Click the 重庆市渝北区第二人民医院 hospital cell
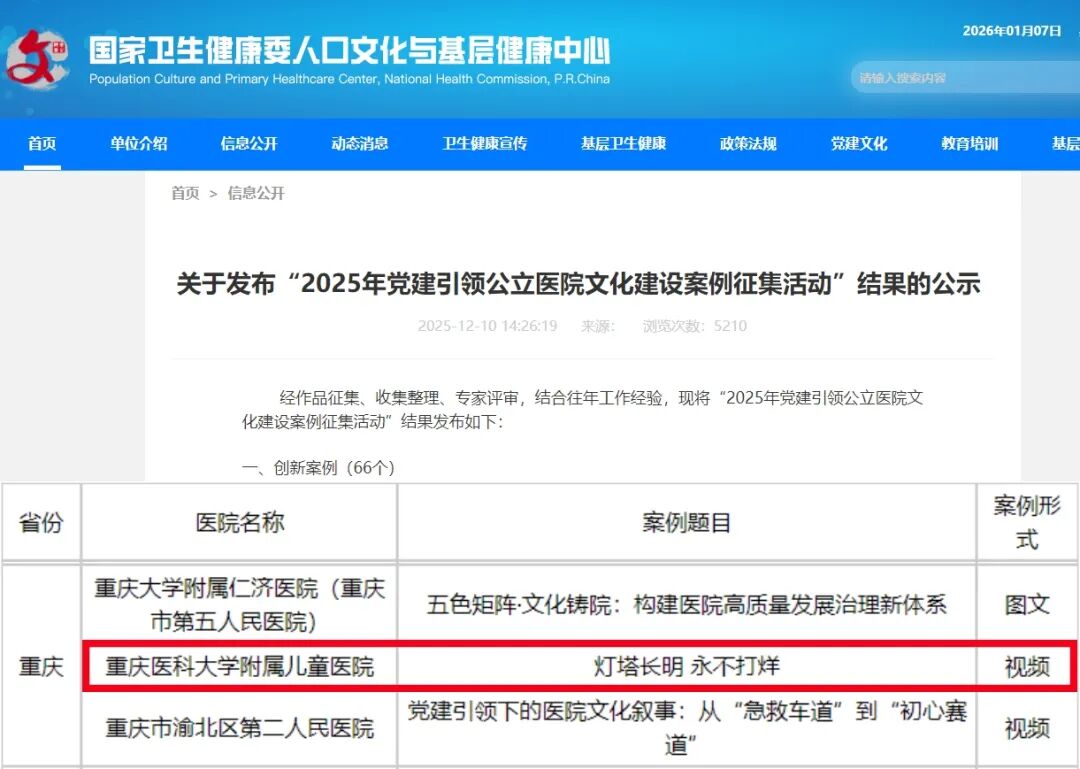The width and height of the screenshot is (1080, 769). click(240, 728)
